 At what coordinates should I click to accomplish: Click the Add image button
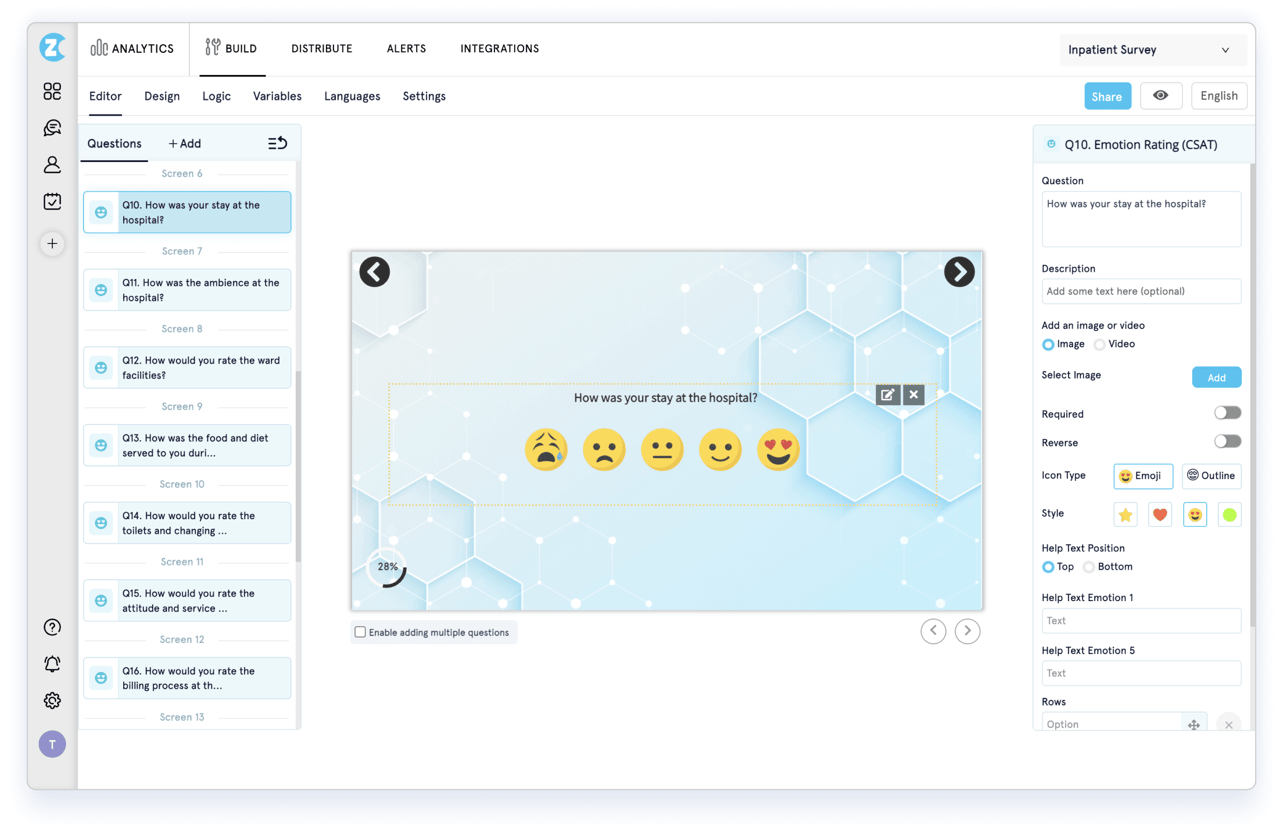coord(1216,377)
